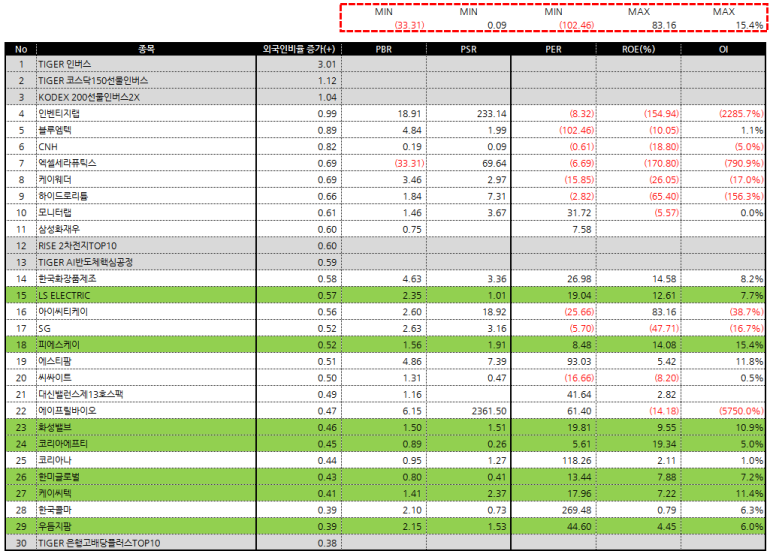
Task: Select the 'LS ELECTRIC' cell
Action: (146, 295)
